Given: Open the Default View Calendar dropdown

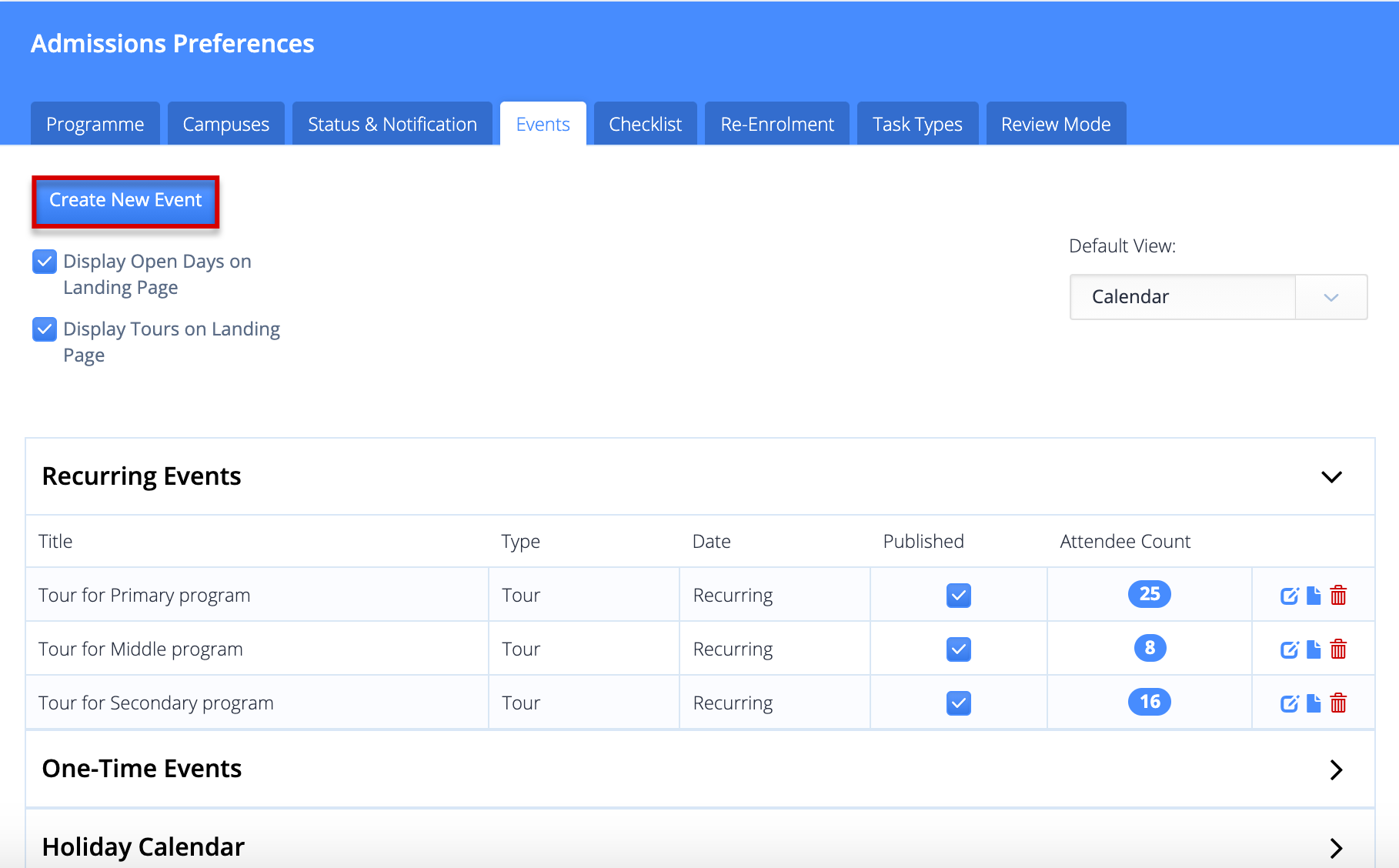Looking at the screenshot, I should (1218, 297).
